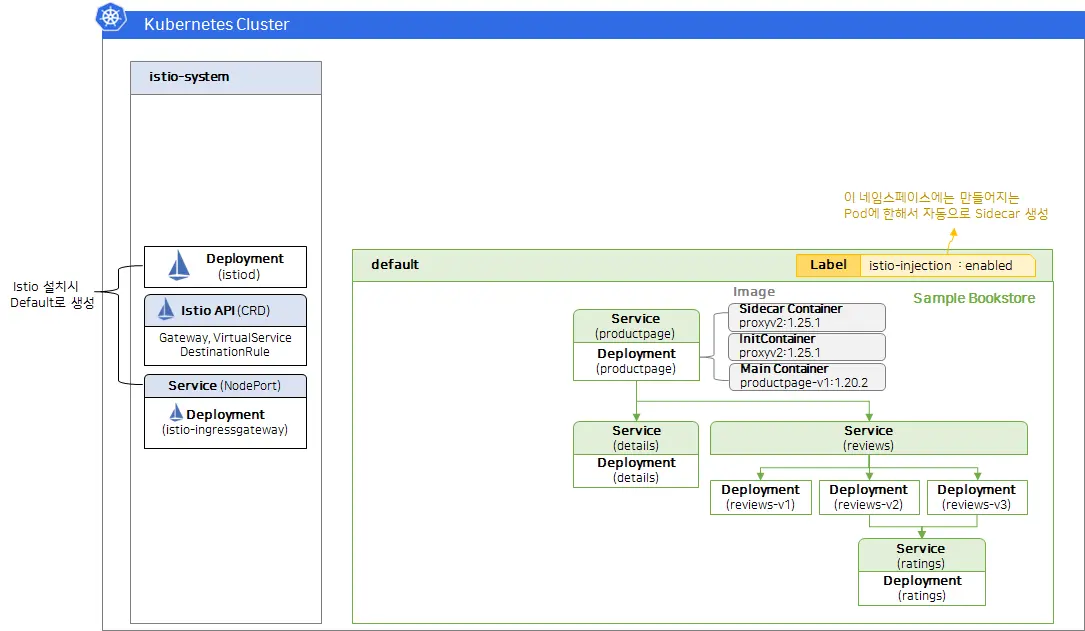The height and width of the screenshot is (631, 1085).
Task: Select the Service (productpage) box
Action: (x=636, y=326)
